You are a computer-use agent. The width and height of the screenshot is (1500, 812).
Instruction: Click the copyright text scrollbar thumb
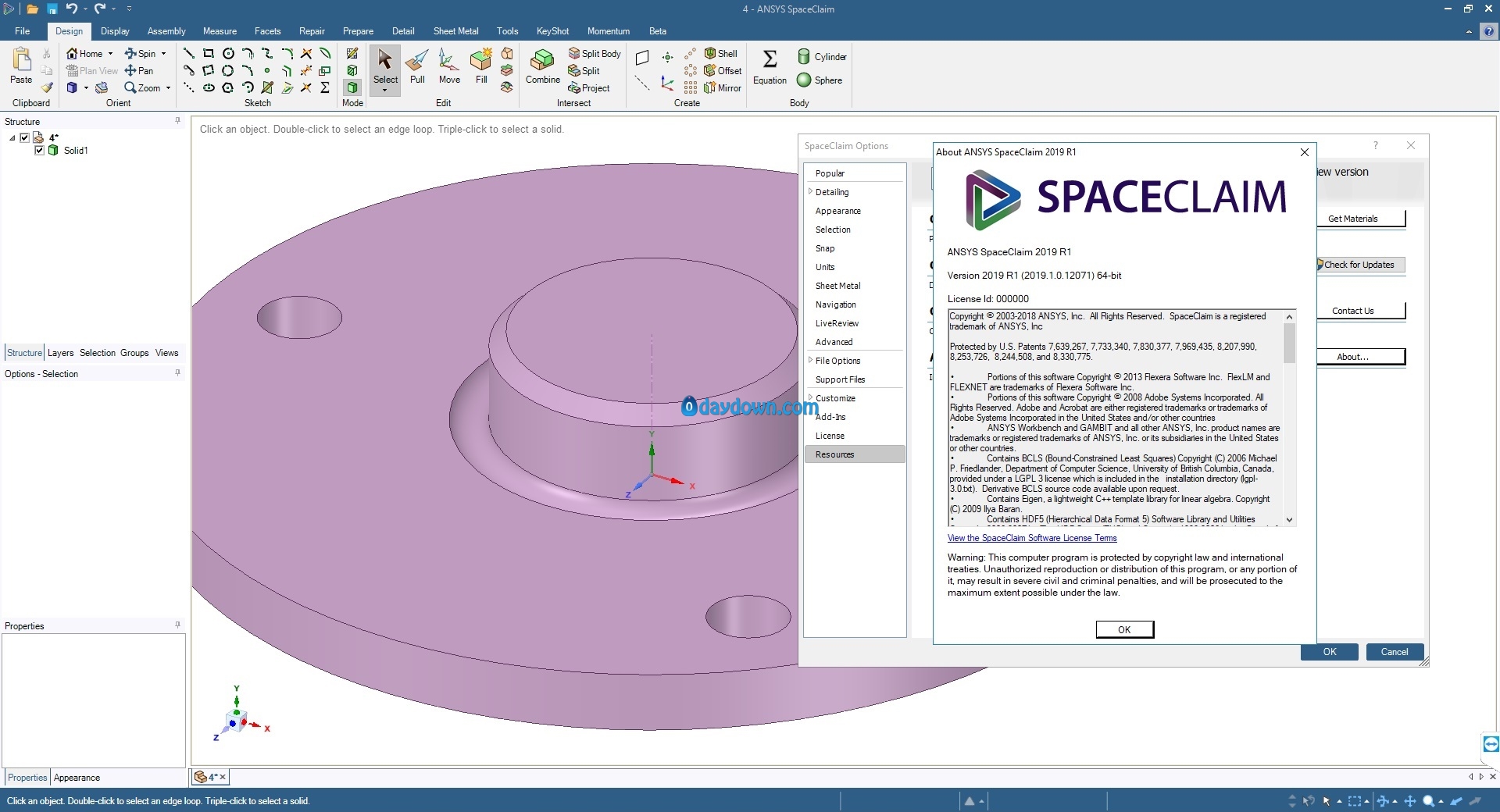(1289, 343)
